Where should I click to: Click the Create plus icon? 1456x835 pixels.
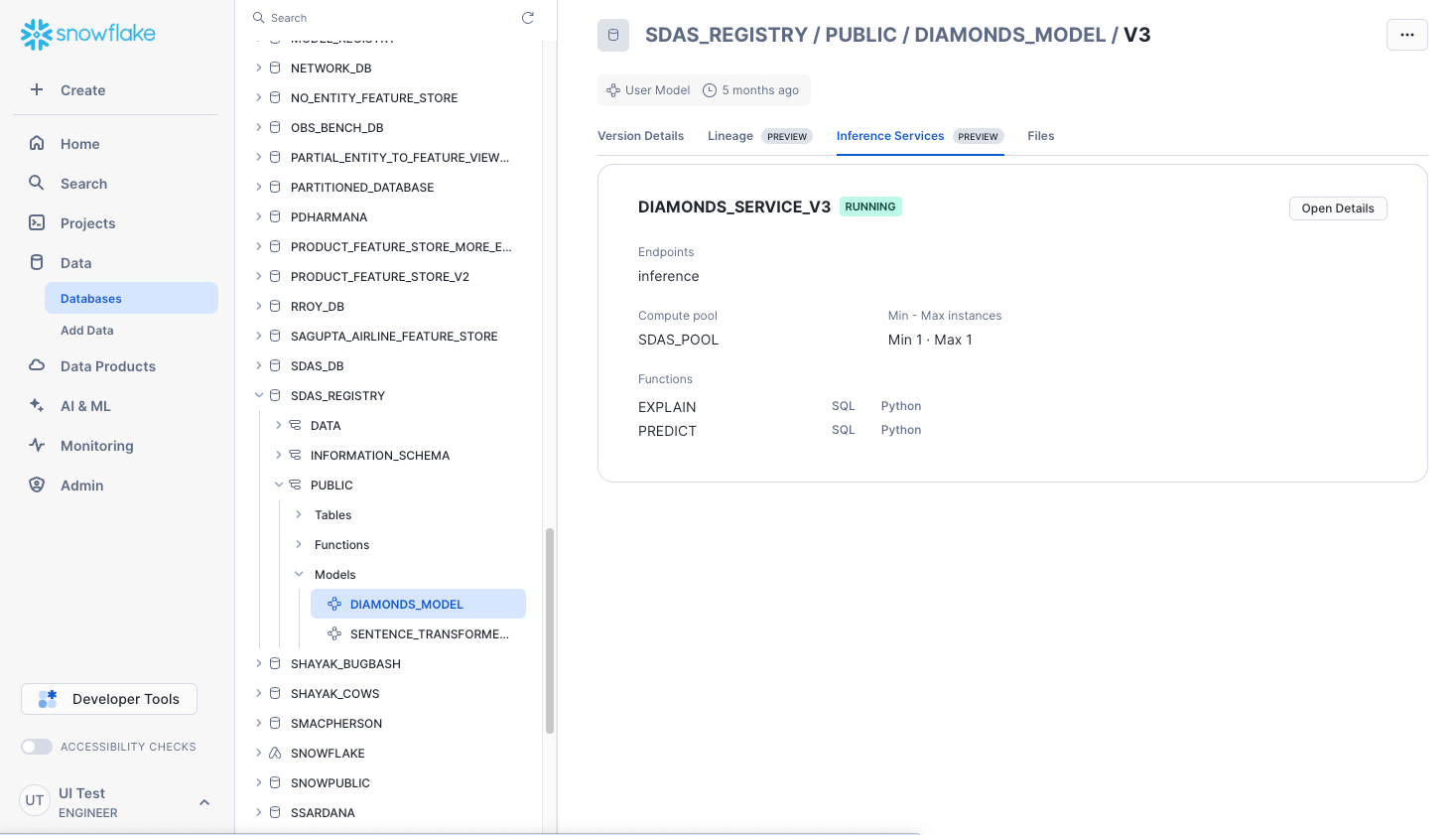coord(37,89)
